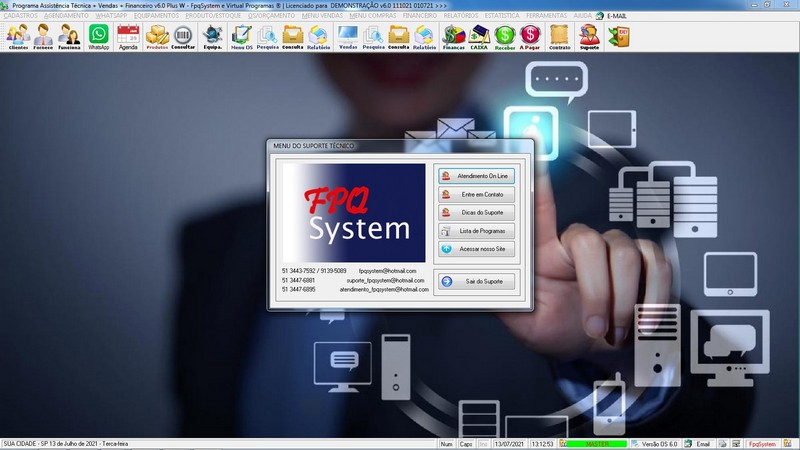The image size is (800, 450).
Task: Click the red A Pagar dollar icon
Action: (x=530, y=37)
